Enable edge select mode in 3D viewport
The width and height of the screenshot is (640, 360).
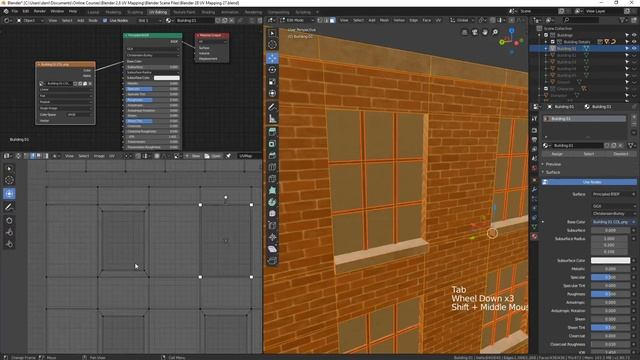[326, 20]
